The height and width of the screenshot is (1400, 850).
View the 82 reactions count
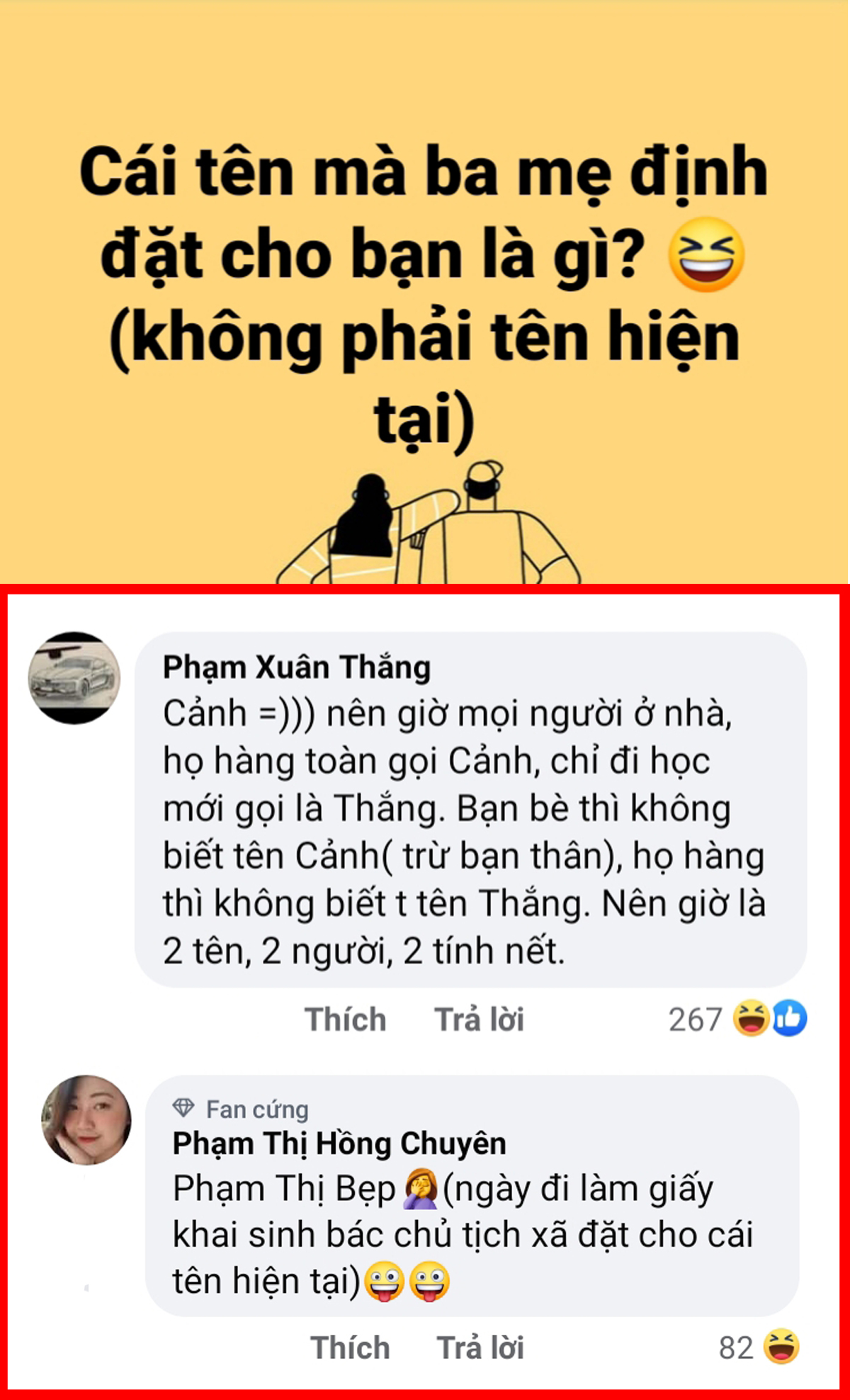[x=736, y=1348]
